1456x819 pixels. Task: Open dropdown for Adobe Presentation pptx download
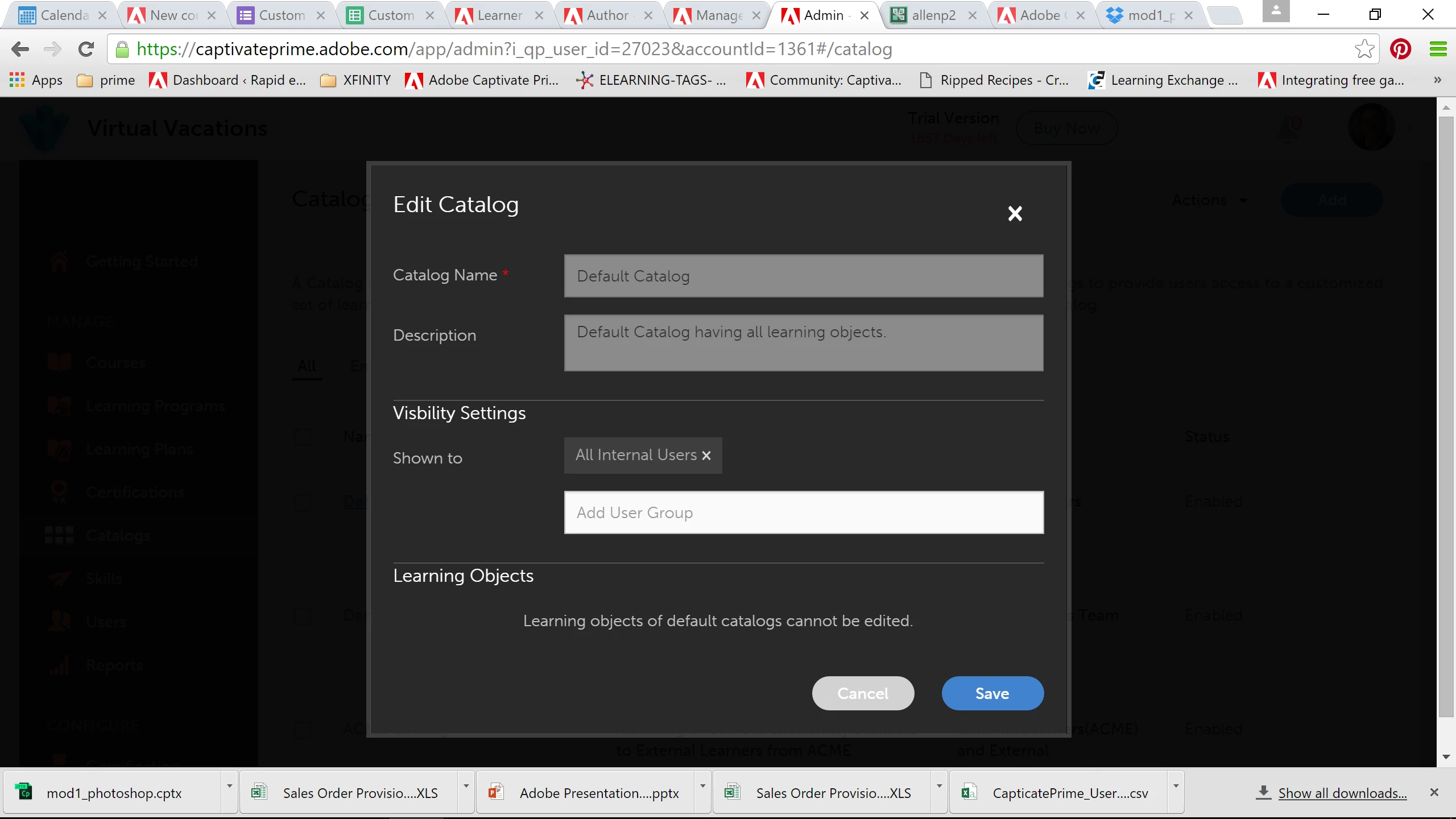click(x=702, y=787)
